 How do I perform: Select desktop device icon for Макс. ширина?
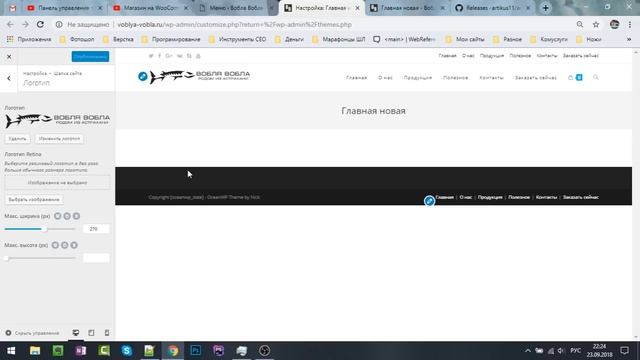point(58,216)
